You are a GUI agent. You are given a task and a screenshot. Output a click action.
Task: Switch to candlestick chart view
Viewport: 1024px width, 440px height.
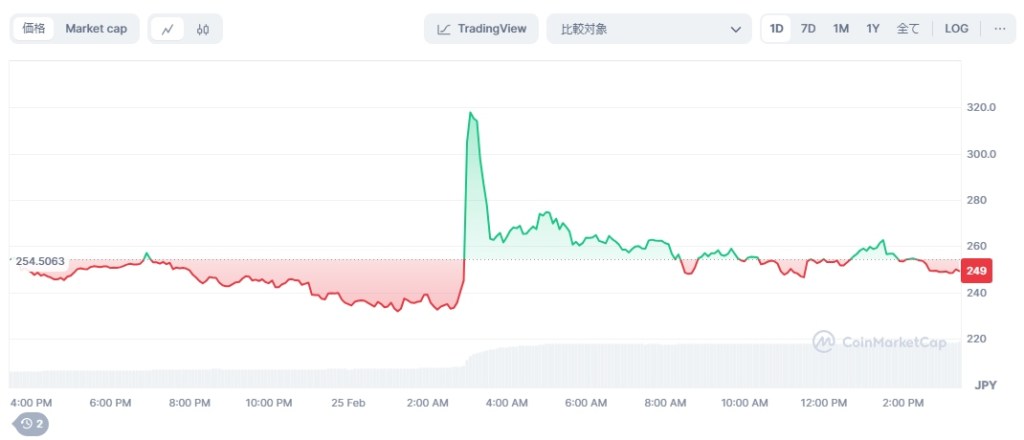coord(203,29)
